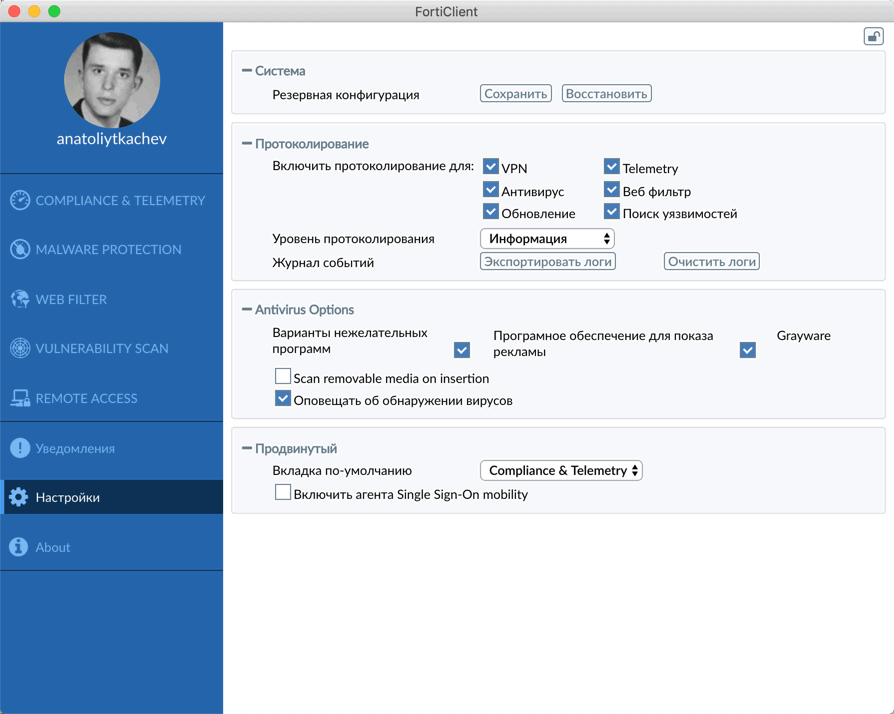Click the username anatoliytkachev

[112, 139]
